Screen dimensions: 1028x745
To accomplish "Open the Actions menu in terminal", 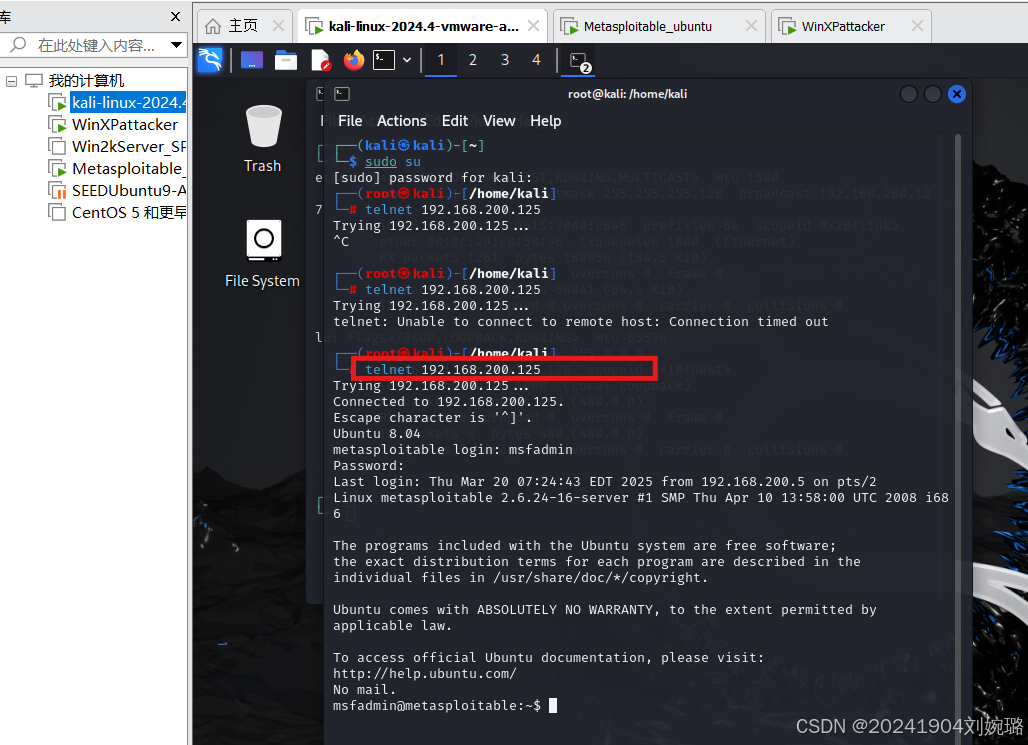I will (x=401, y=121).
